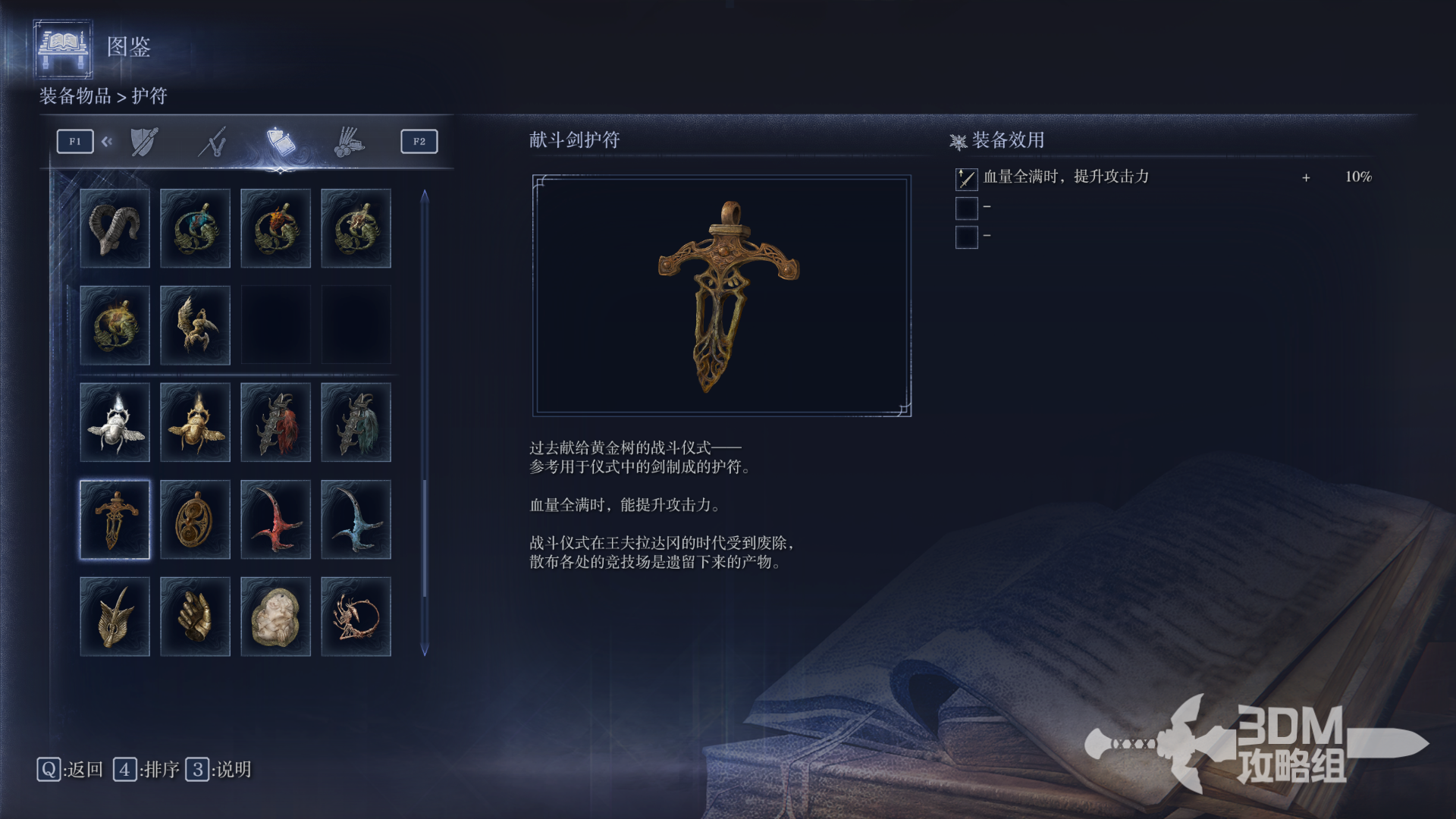Click the 4 排序 sort button
Image resolution: width=1456 pixels, height=819 pixels.
click(x=146, y=770)
